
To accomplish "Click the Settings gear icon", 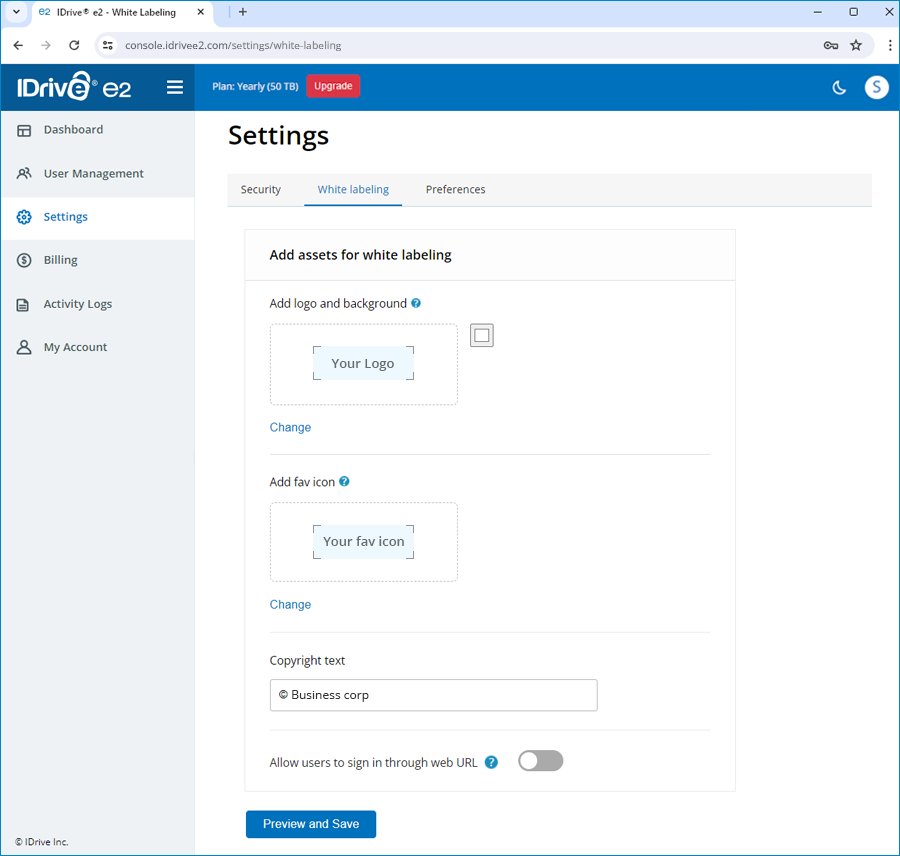I will 24,217.
